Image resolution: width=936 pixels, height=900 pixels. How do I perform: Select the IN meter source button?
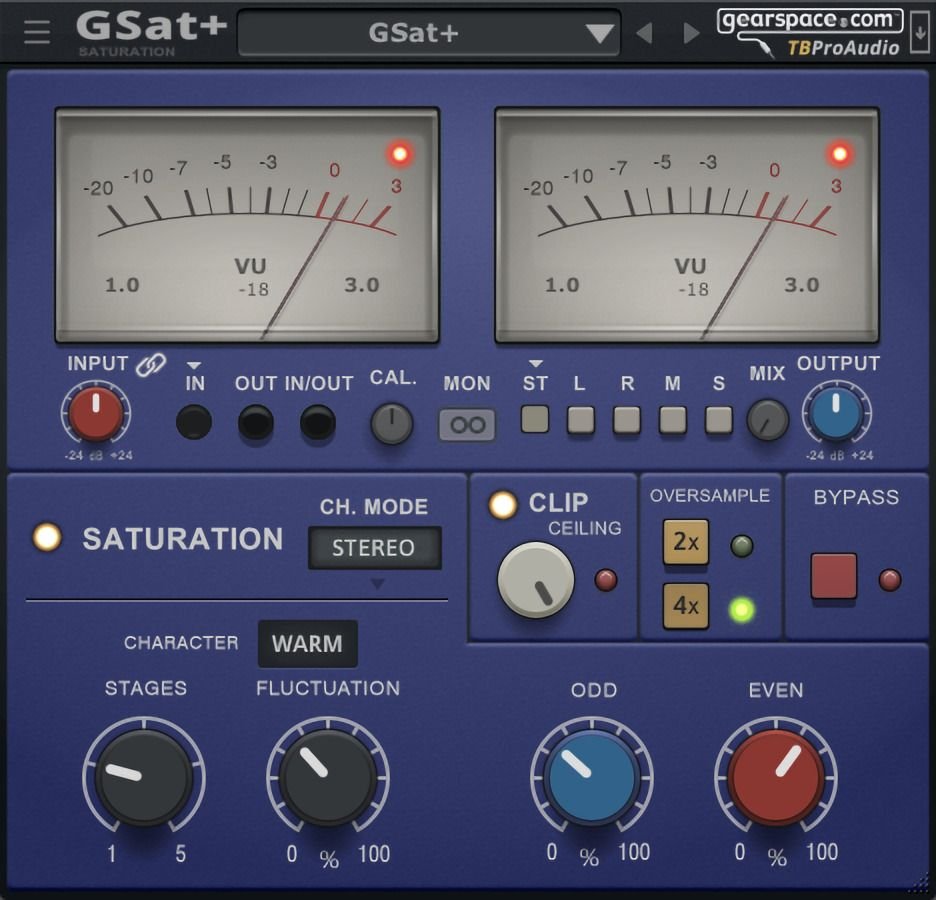pos(194,422)
